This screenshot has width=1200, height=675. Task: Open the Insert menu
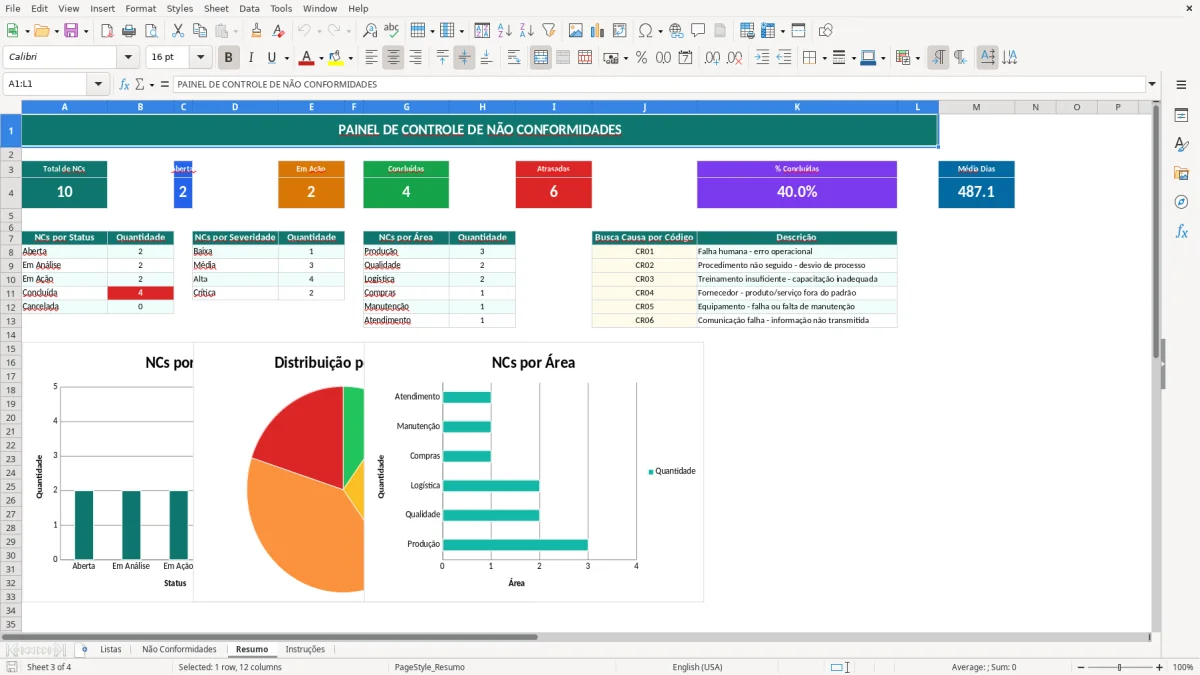click(102, 8)
